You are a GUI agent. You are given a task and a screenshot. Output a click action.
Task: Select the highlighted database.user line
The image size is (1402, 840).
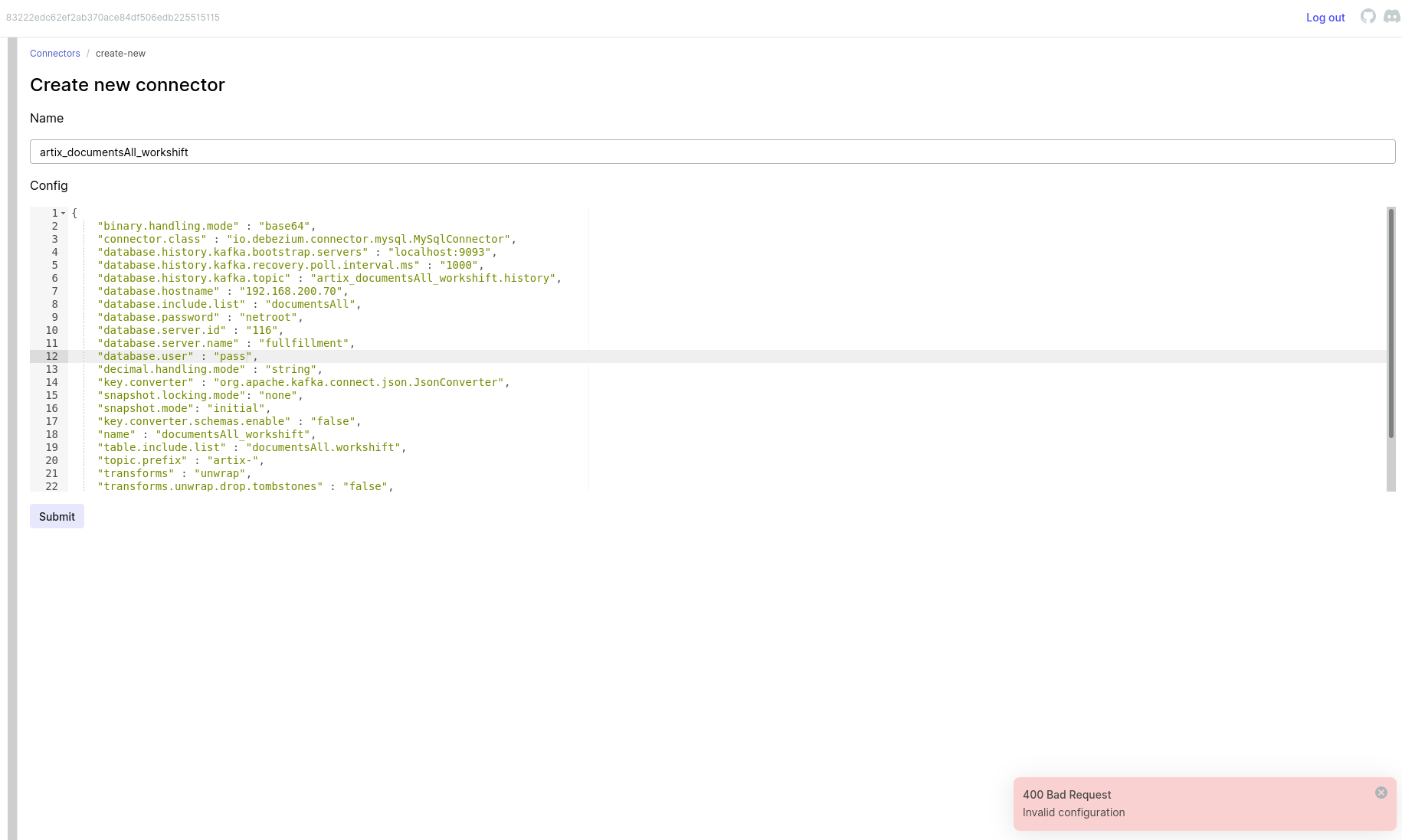click(176, 356)
